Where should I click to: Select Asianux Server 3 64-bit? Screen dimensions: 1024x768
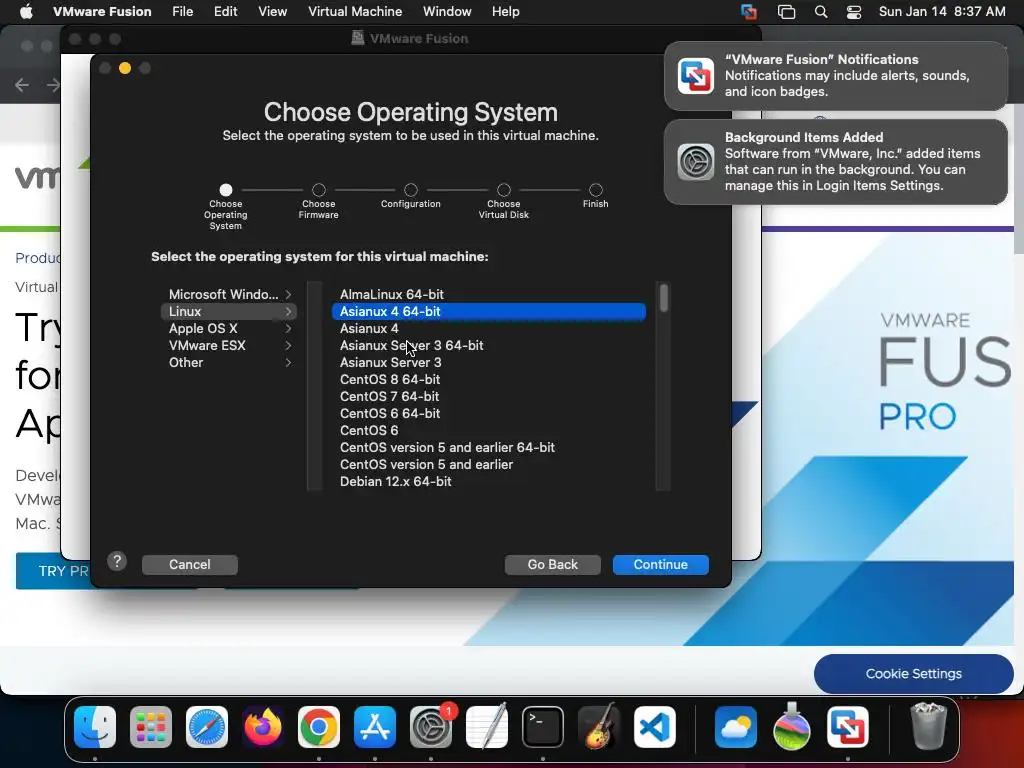[489, 345]
